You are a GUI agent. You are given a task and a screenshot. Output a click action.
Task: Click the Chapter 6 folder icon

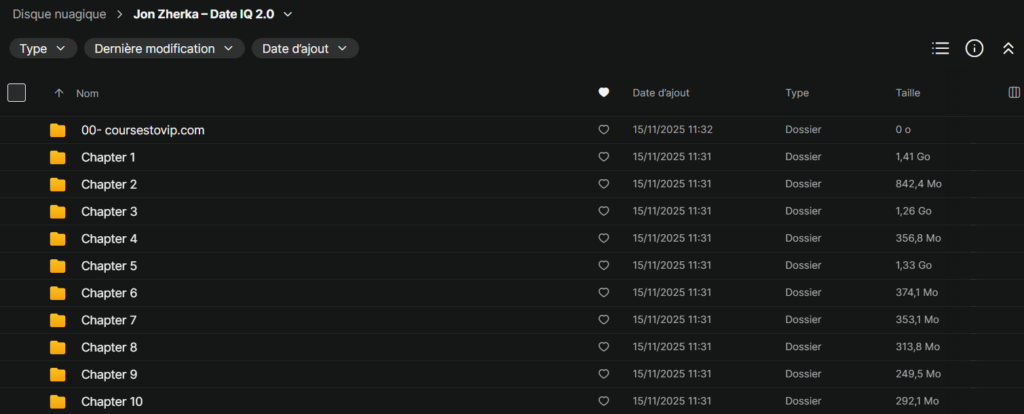pyautogui.click(x=58, y=293)
